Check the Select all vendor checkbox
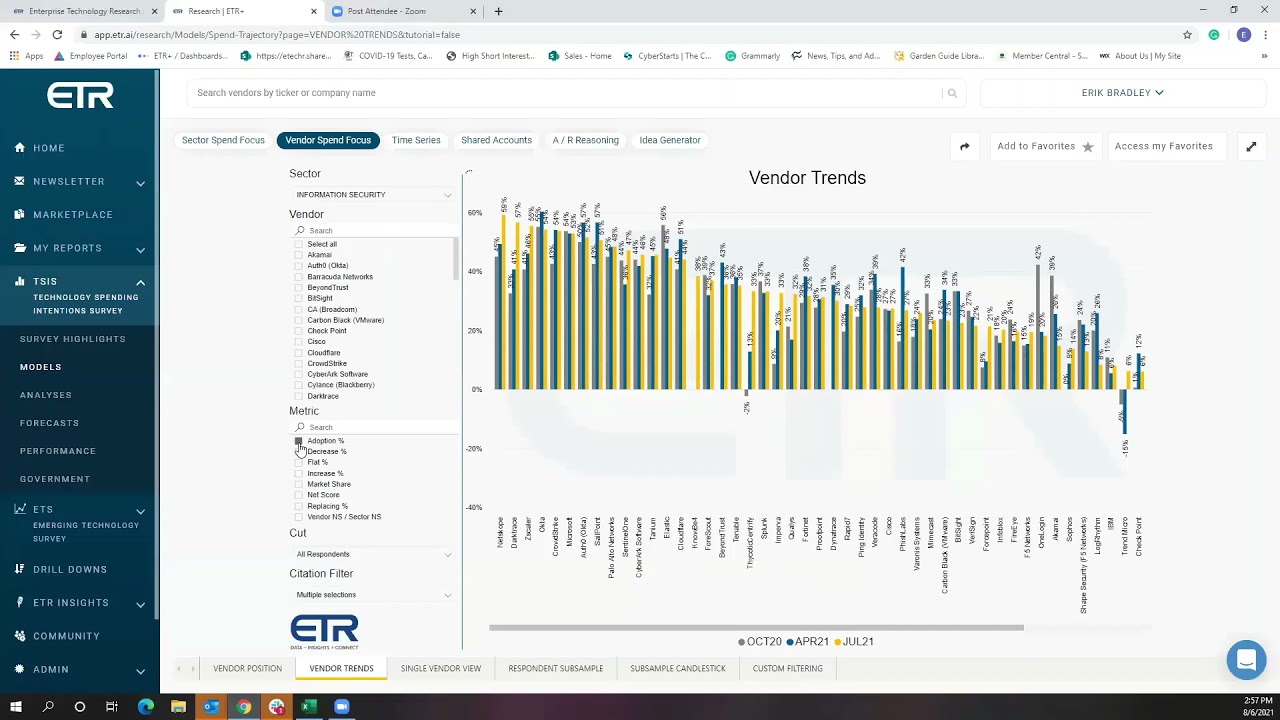The image size is (1280, 720). (299, 244)
